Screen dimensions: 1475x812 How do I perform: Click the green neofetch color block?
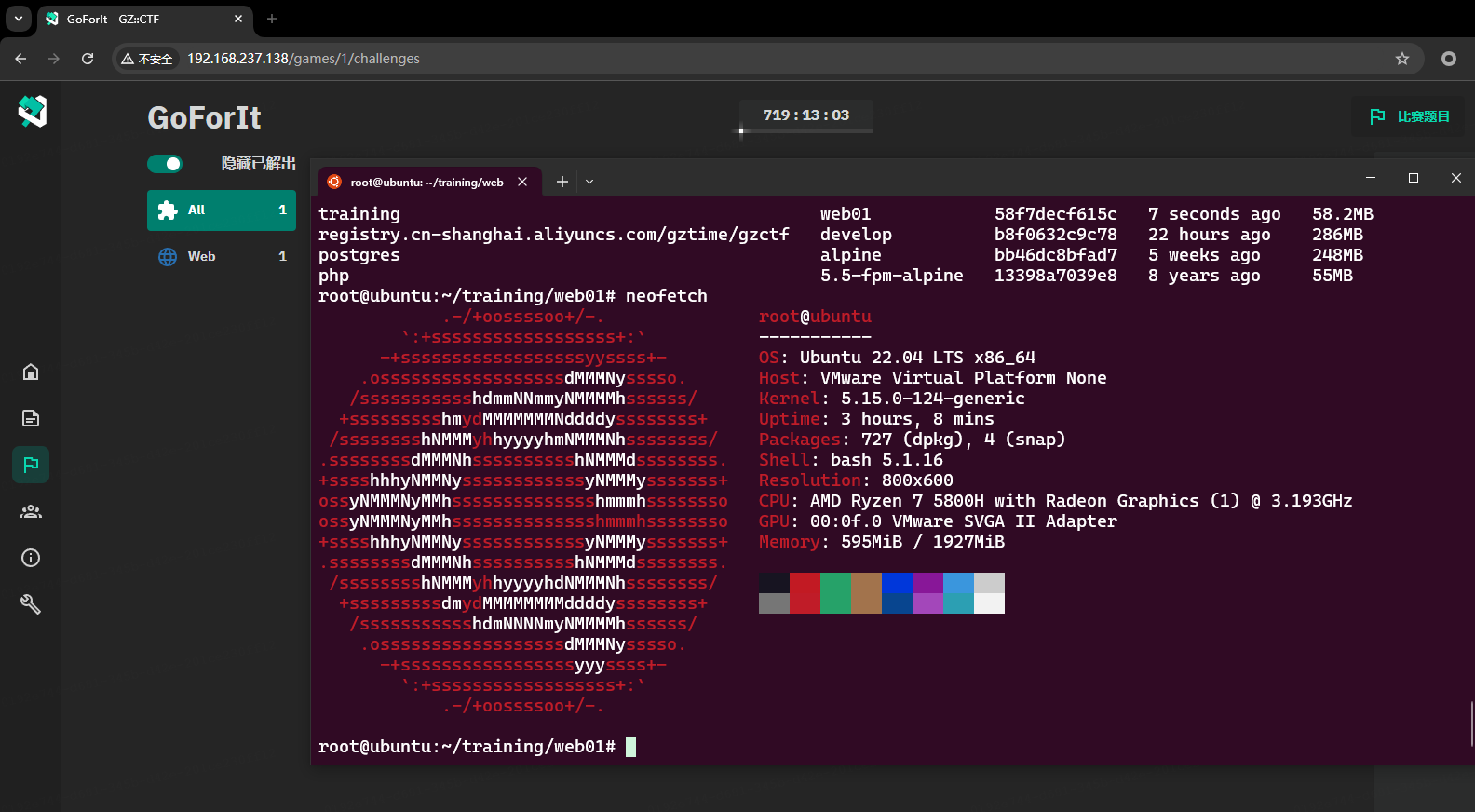pos(835,593)
